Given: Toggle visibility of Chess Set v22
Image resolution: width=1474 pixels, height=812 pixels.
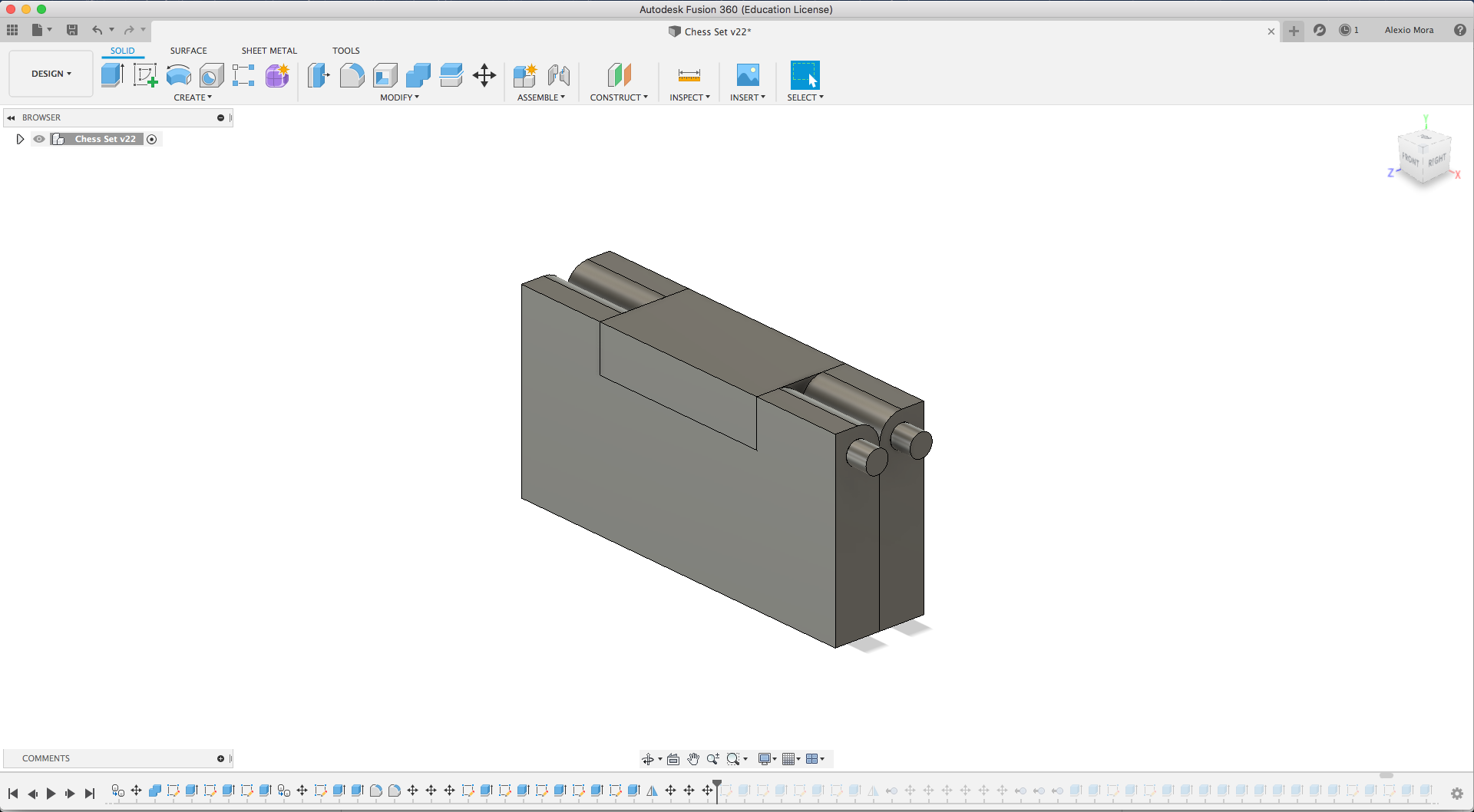Looking at the screenshot, I should 39,139.
